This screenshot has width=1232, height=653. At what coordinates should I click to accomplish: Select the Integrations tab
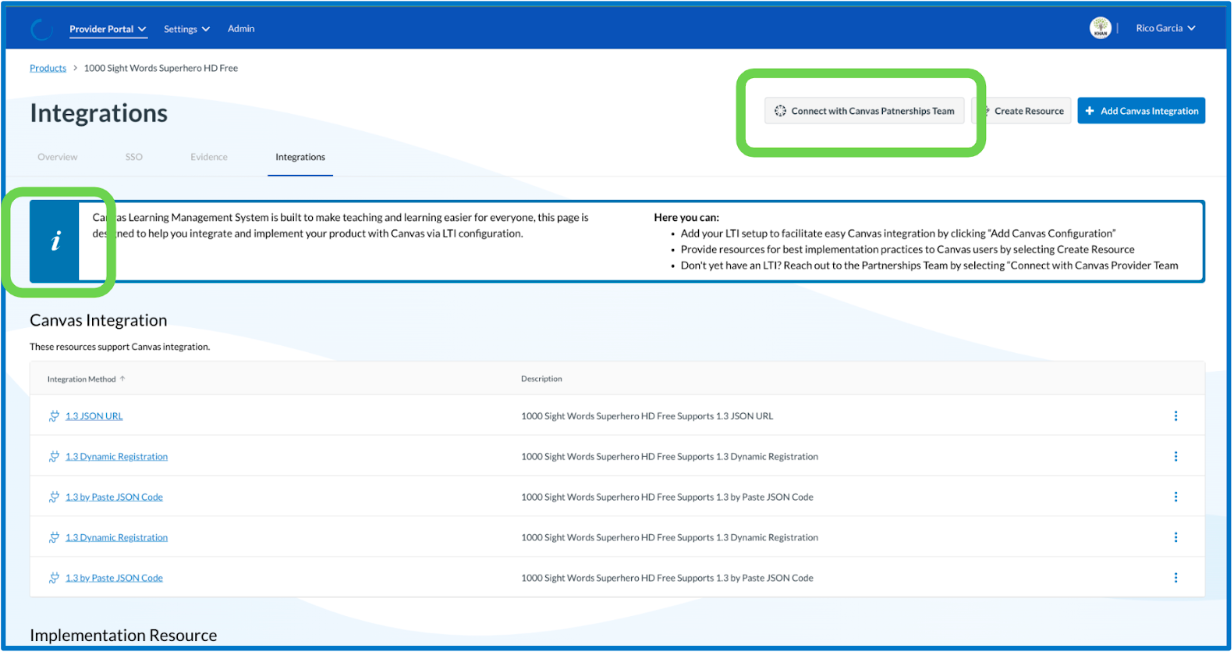click(300, 157)
